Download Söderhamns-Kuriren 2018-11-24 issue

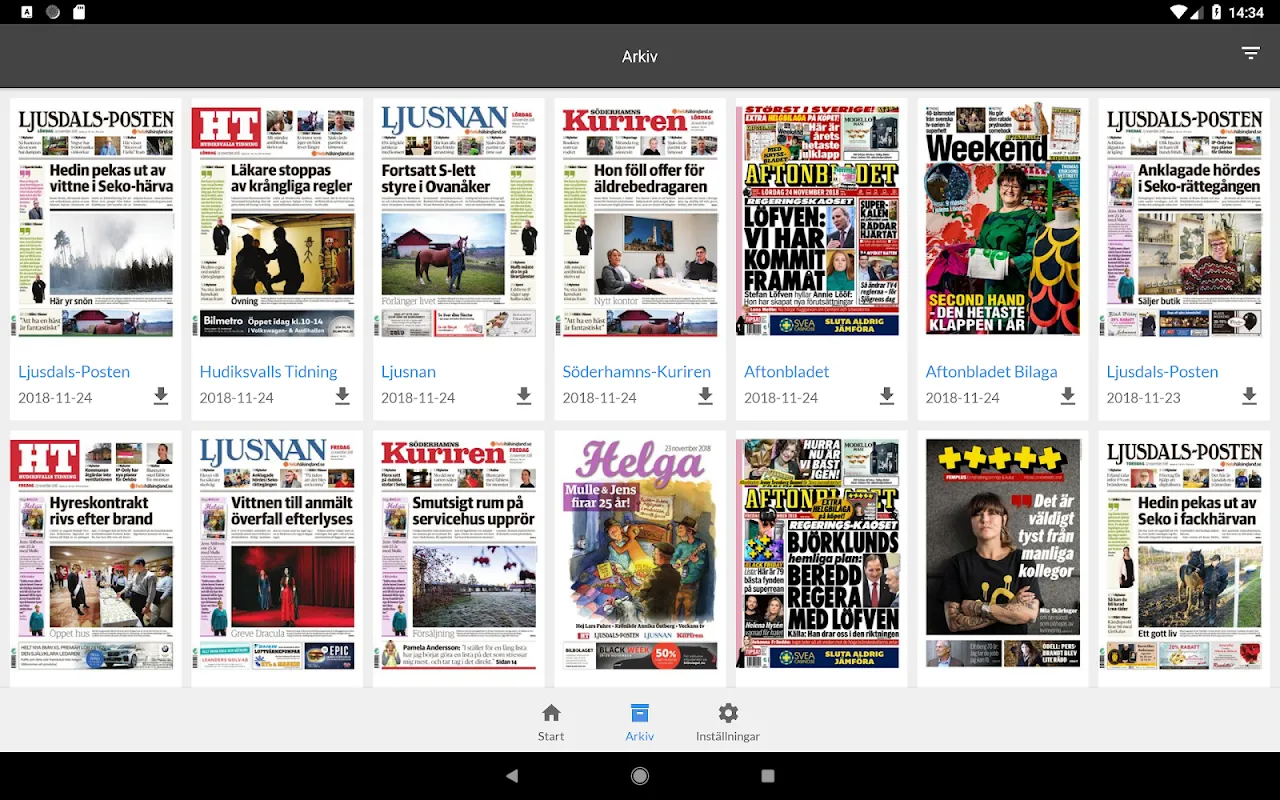coord(705,397)
